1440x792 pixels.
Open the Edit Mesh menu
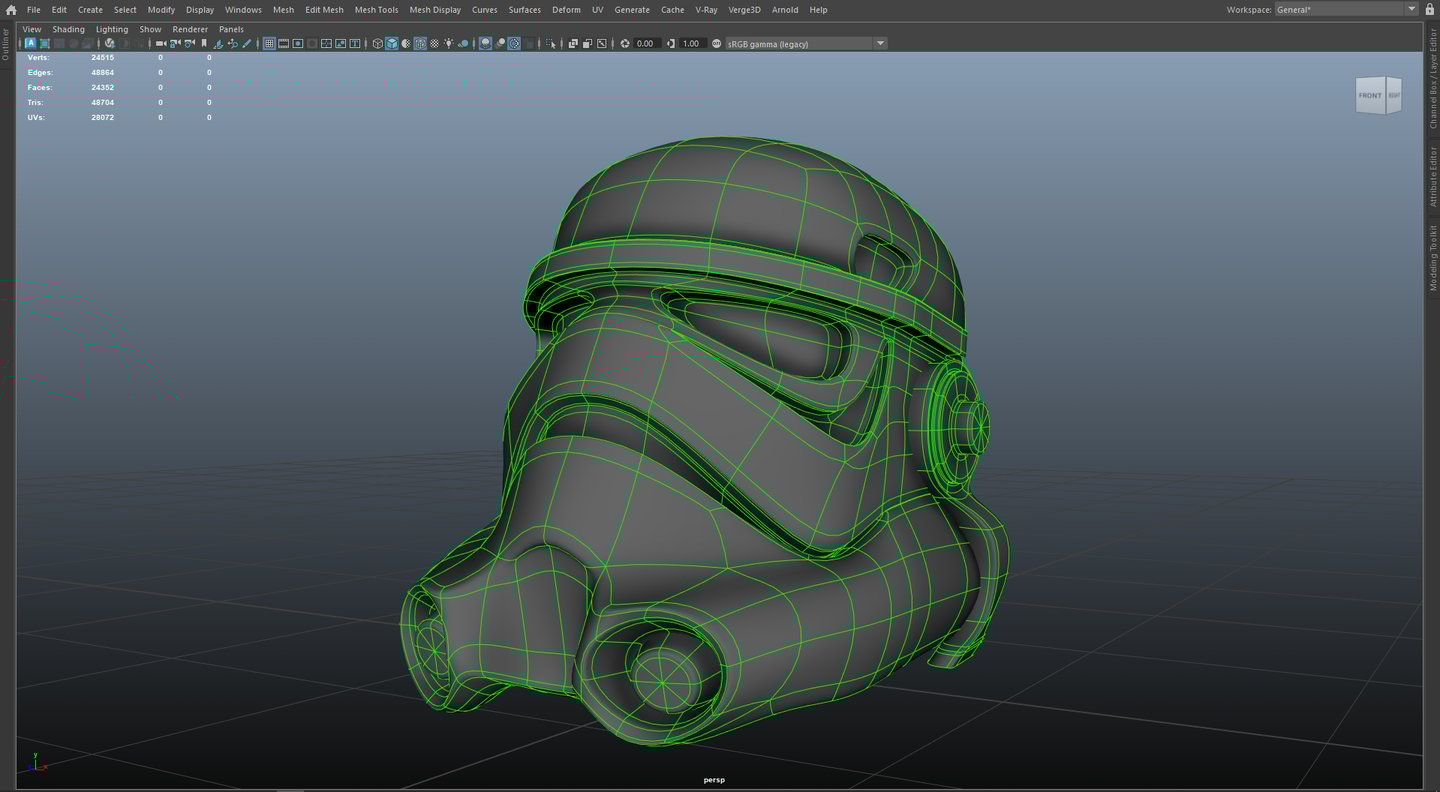pyautogui.click(x=324, y=10)
